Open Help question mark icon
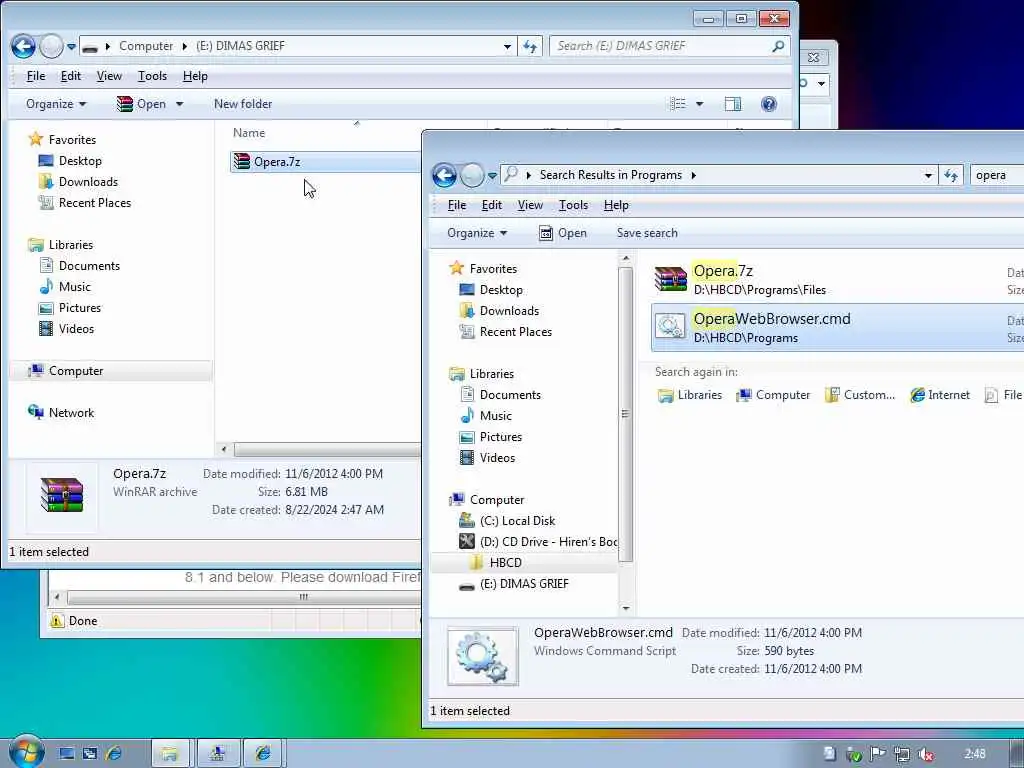This screenshot has width=1024, height=768. 769,104
